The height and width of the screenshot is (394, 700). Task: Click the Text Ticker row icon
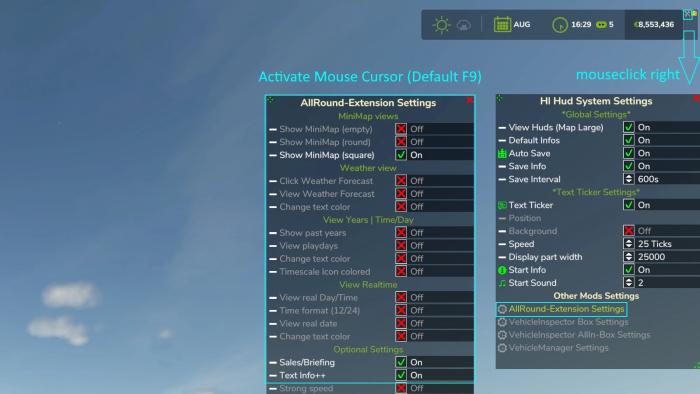tap(502, 205)
